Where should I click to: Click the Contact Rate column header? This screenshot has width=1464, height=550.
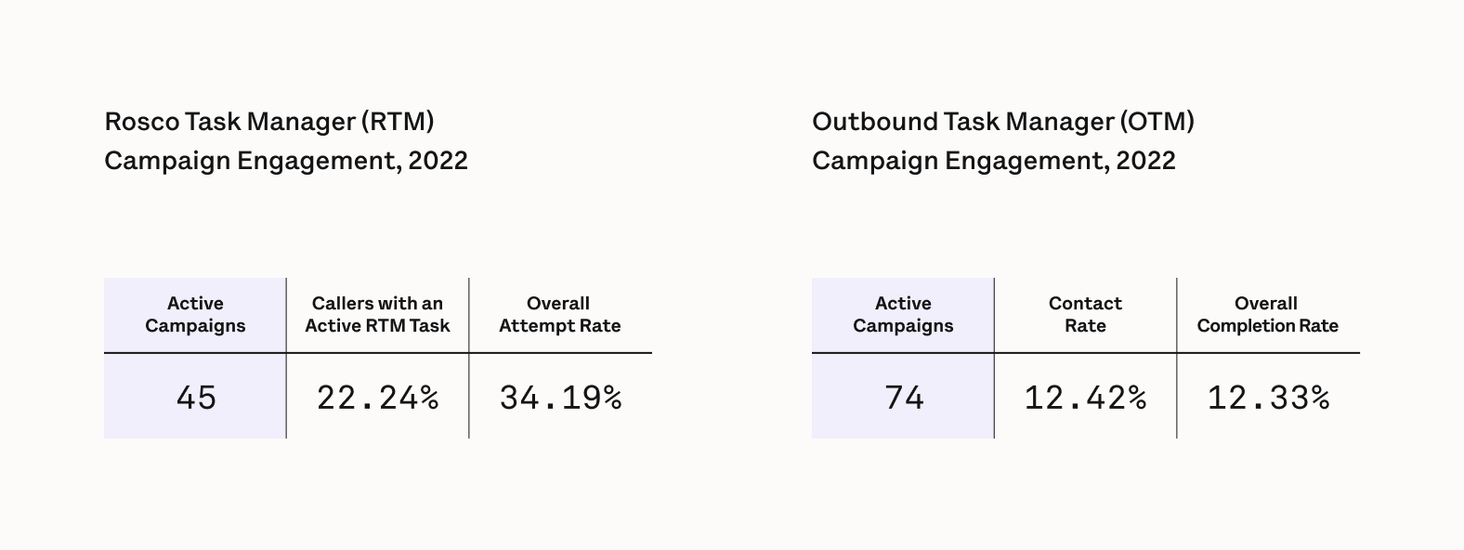(x=1085, y=315)
